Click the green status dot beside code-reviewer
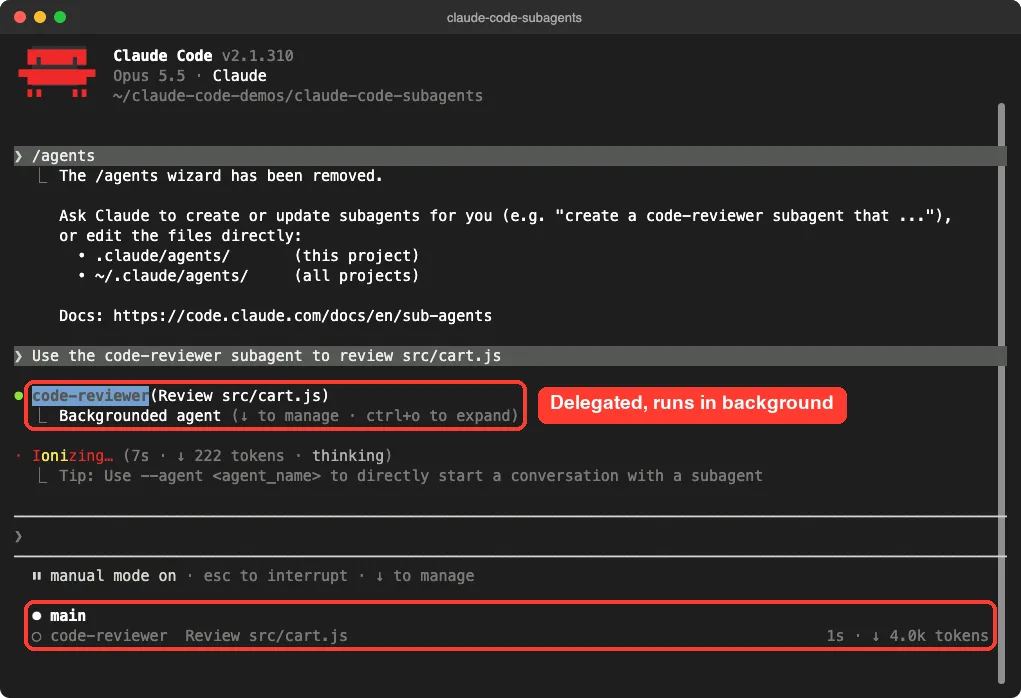The width and height of the screenshot is (1021, 698). click(x=19, y=396)
